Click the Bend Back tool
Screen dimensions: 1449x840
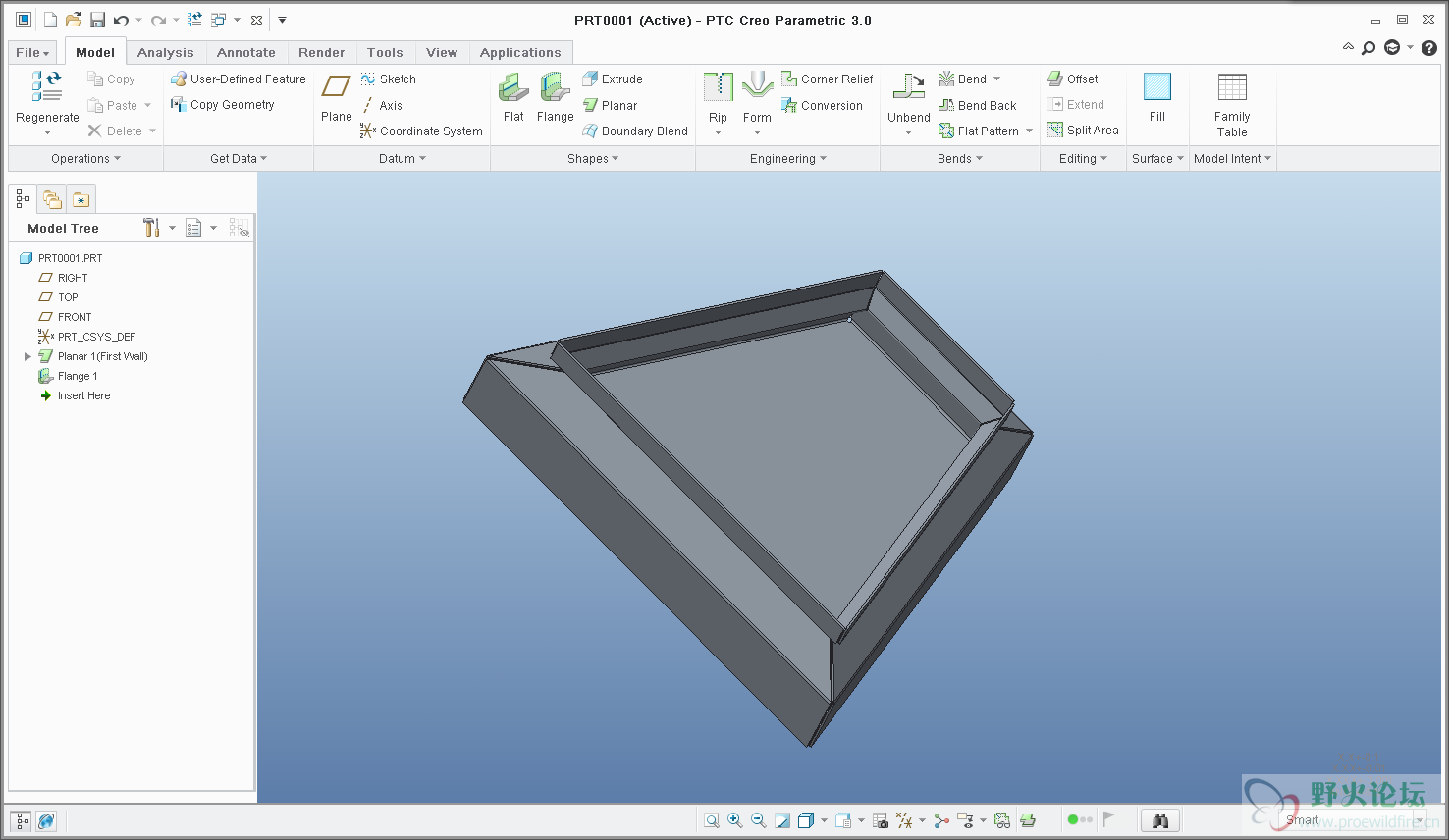978,105
